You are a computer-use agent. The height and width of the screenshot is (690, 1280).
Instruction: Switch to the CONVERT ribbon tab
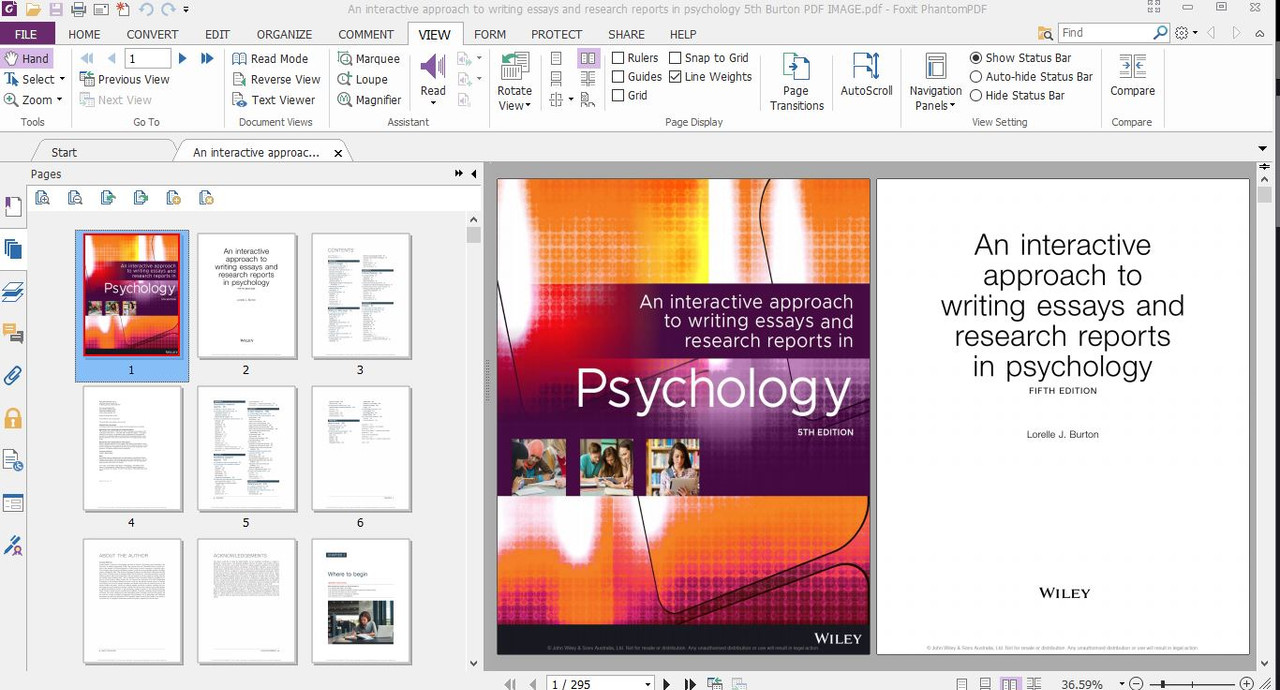(152, 34)
